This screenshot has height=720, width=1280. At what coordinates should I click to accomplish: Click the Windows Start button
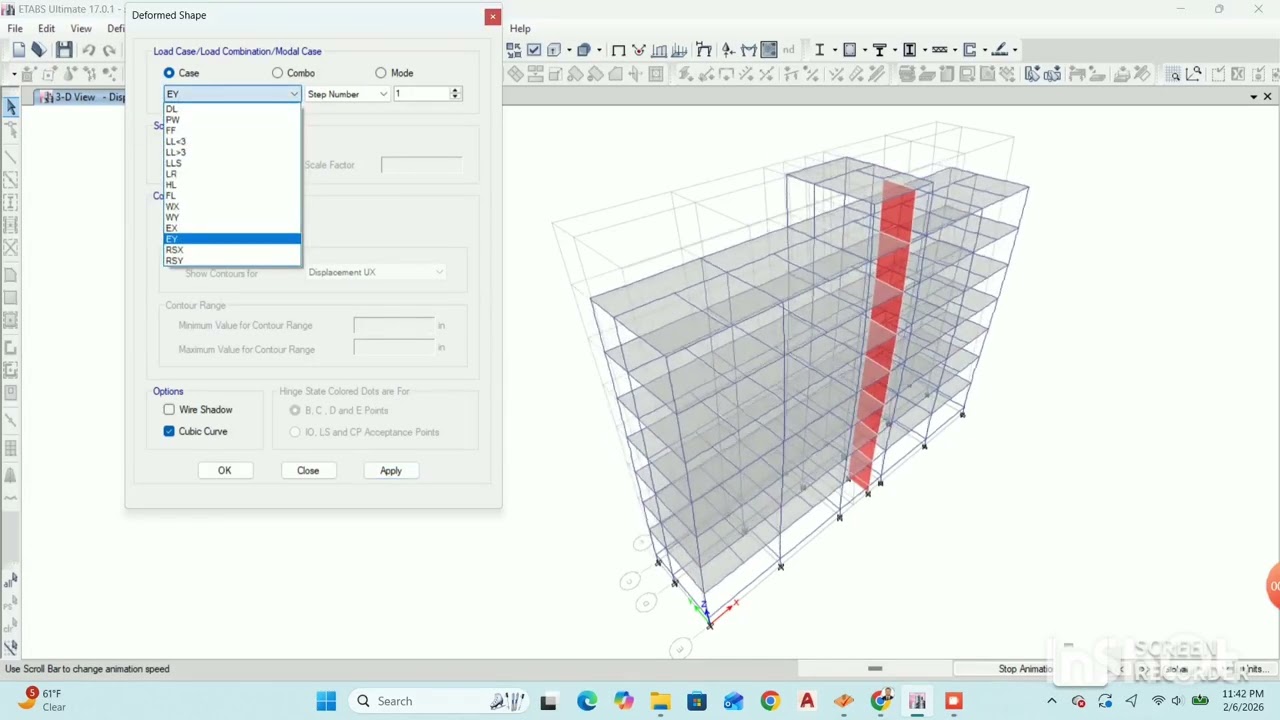[326, 701]
